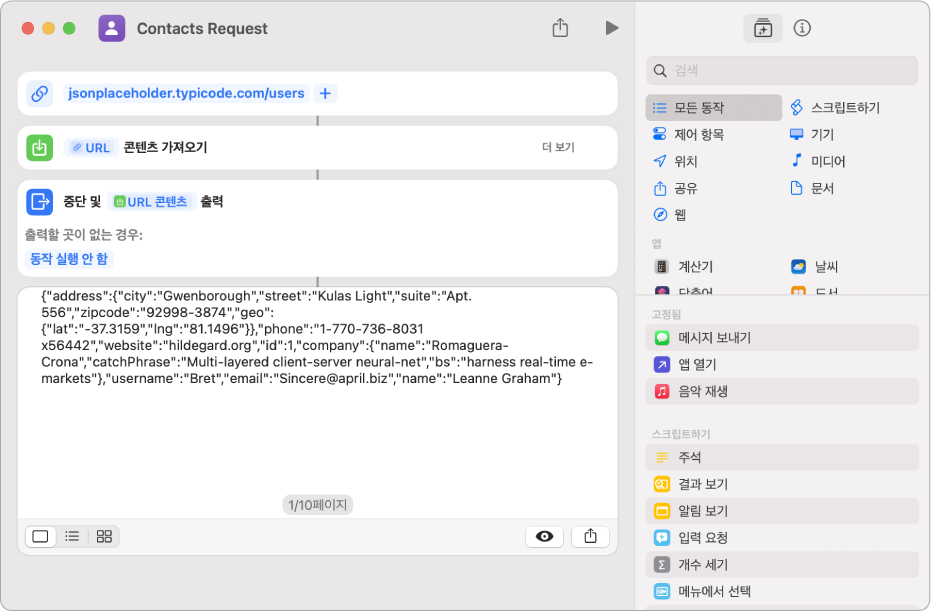Image resolution: width=931 pixels, height=612 pixels.
Task: Open the 동작 실행 안 함 dropdown
Action: pos(69,259)
